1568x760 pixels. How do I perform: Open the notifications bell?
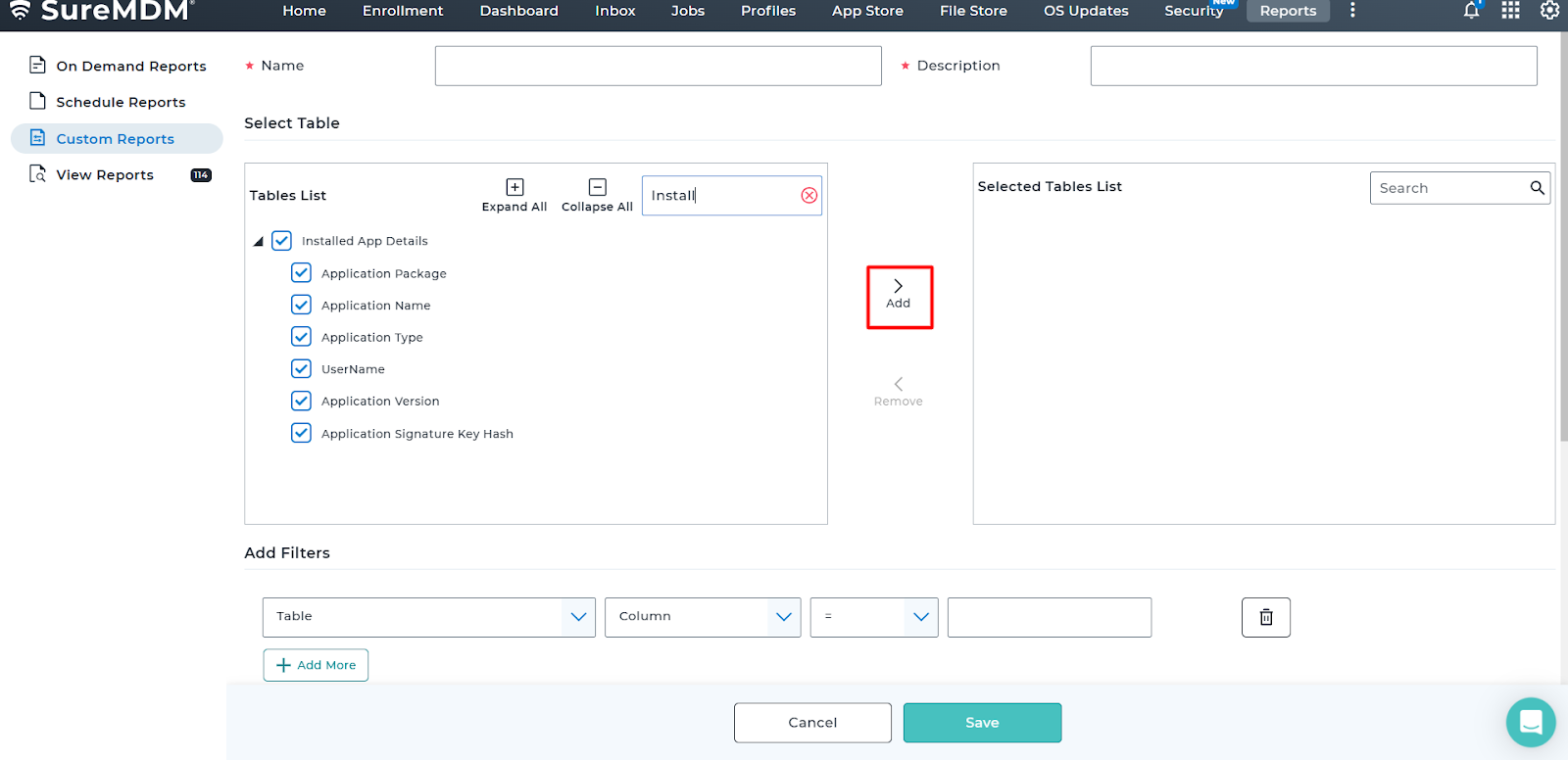(x=1471, y=11)
